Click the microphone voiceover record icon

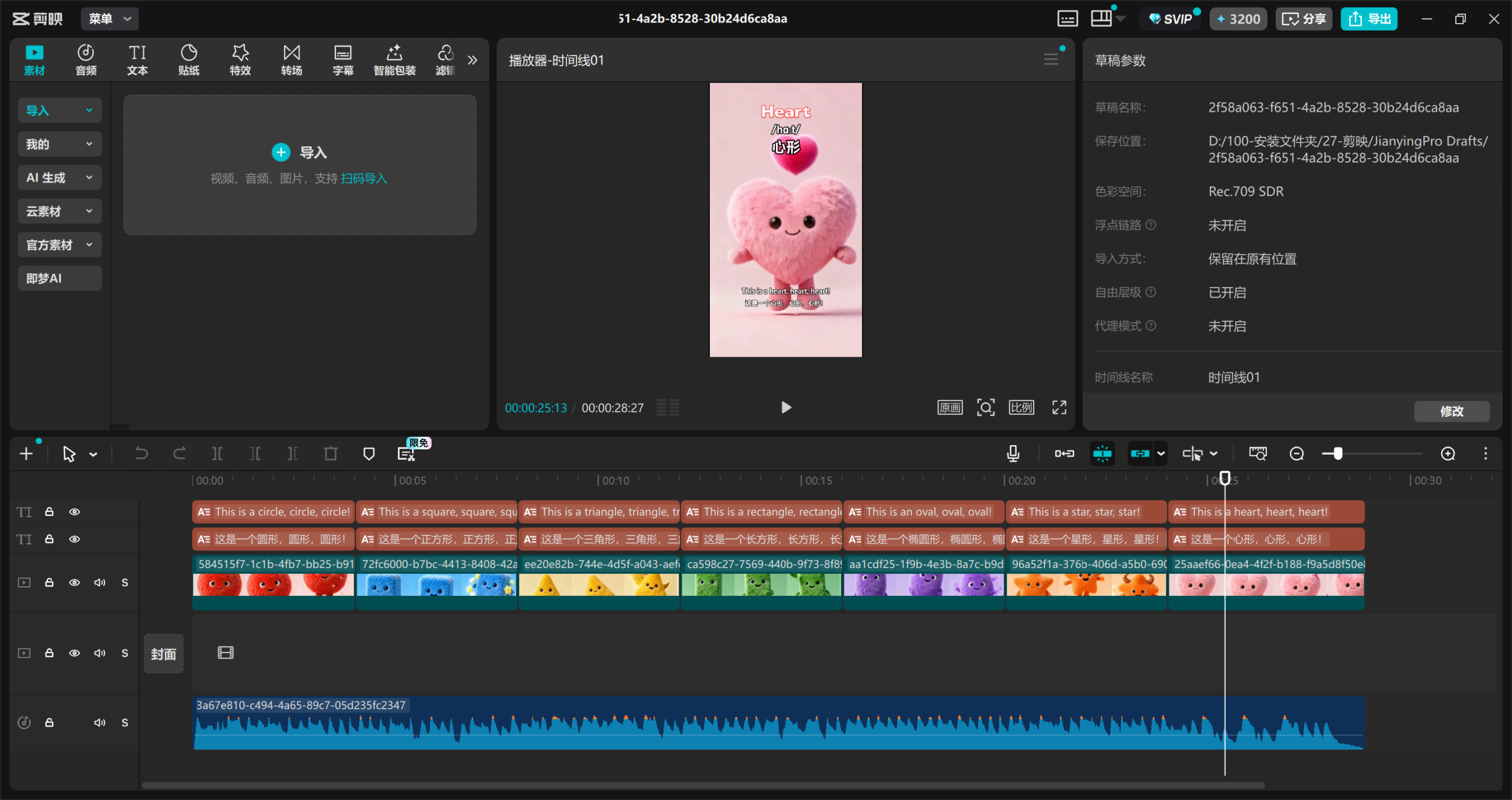[1013, 453]
